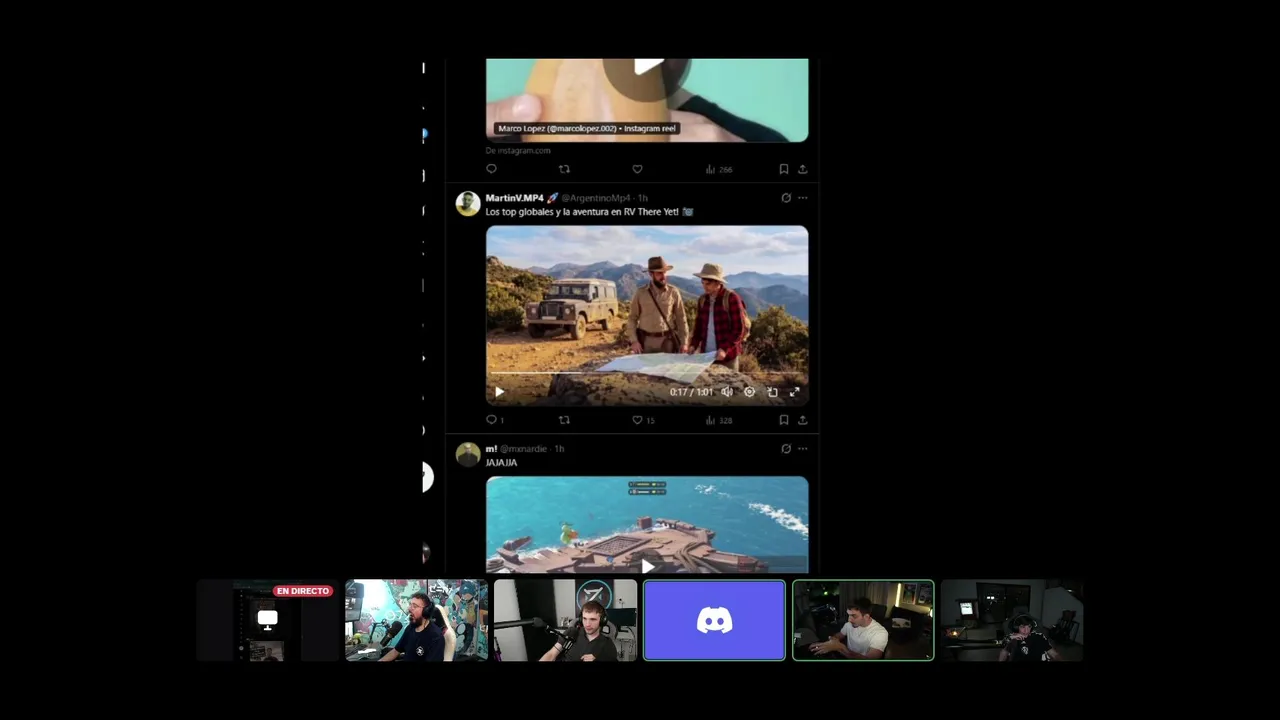
Task: Open the @ArgentinoMp4 handle link
Action: (596, 198)
